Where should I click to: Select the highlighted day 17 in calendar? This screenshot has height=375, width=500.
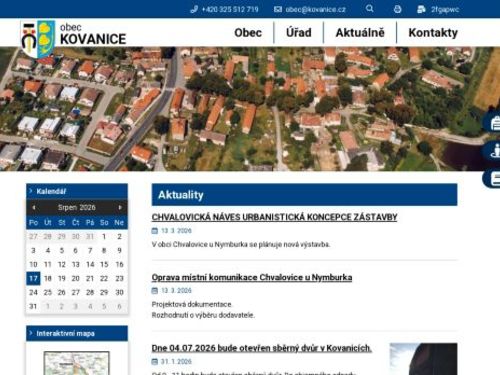pos(33,278)
